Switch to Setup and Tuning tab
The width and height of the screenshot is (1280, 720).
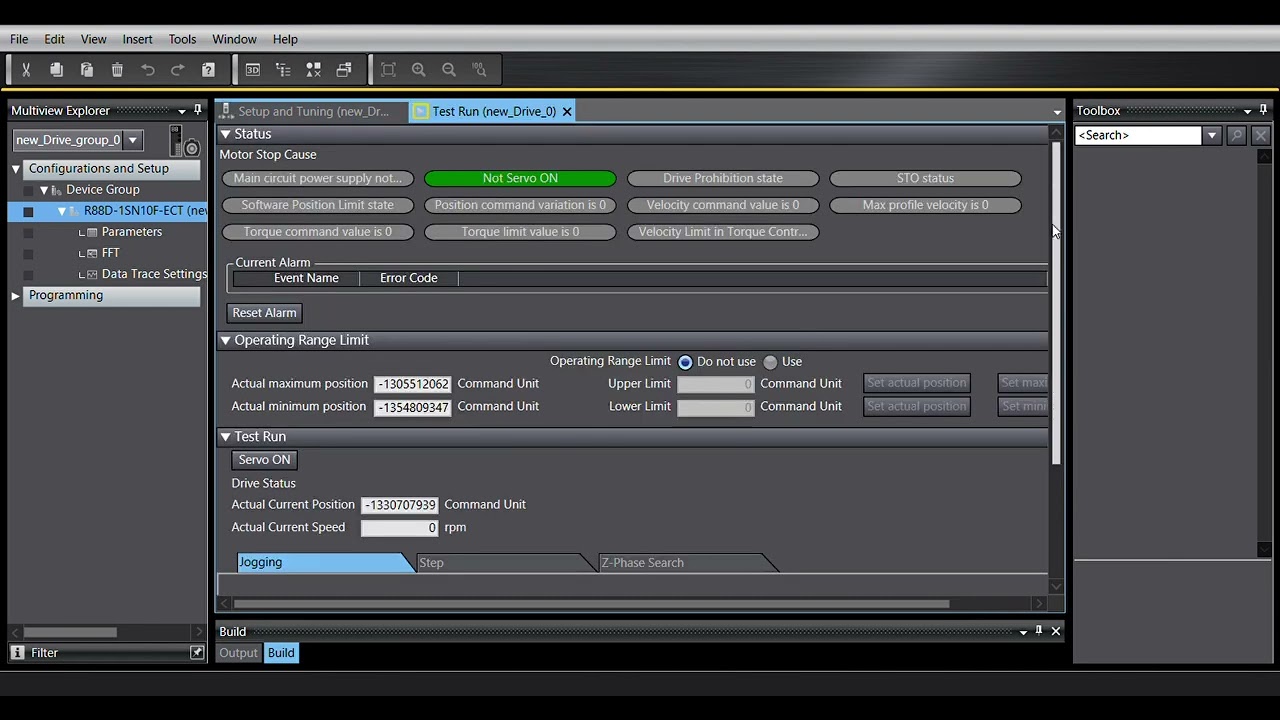click(313, 111)
